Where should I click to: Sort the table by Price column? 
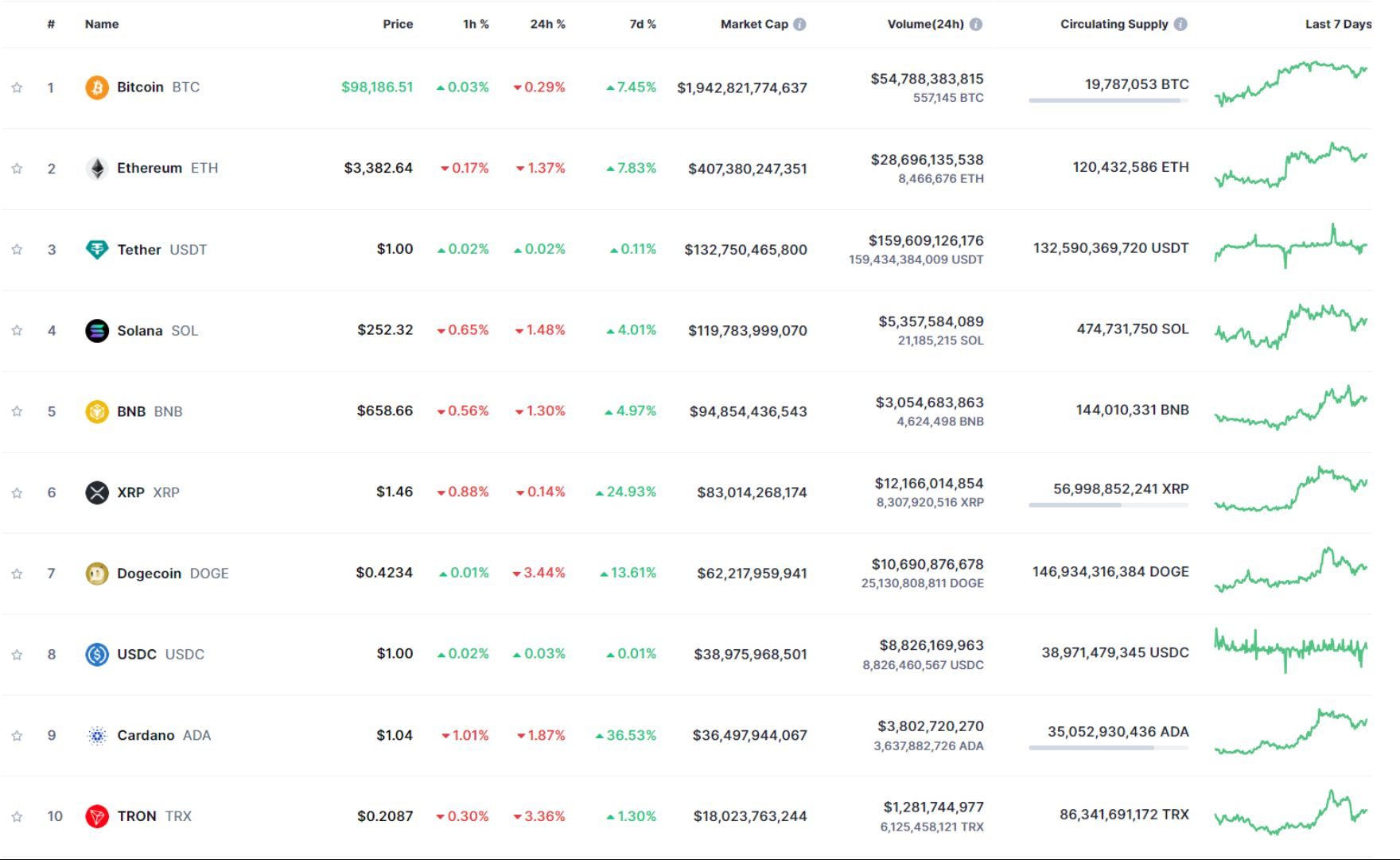click(398, 23)
